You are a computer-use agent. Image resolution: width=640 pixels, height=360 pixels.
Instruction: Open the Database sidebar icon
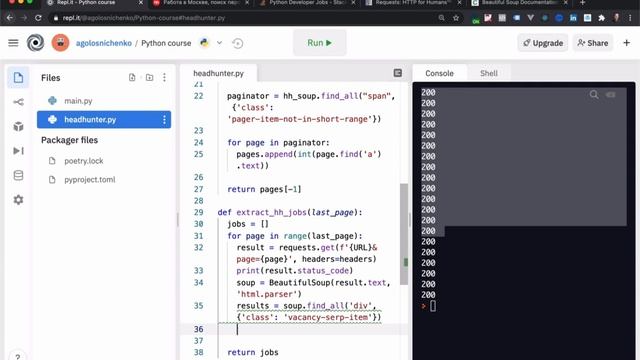pyautogui.click(x=18, y=176)
